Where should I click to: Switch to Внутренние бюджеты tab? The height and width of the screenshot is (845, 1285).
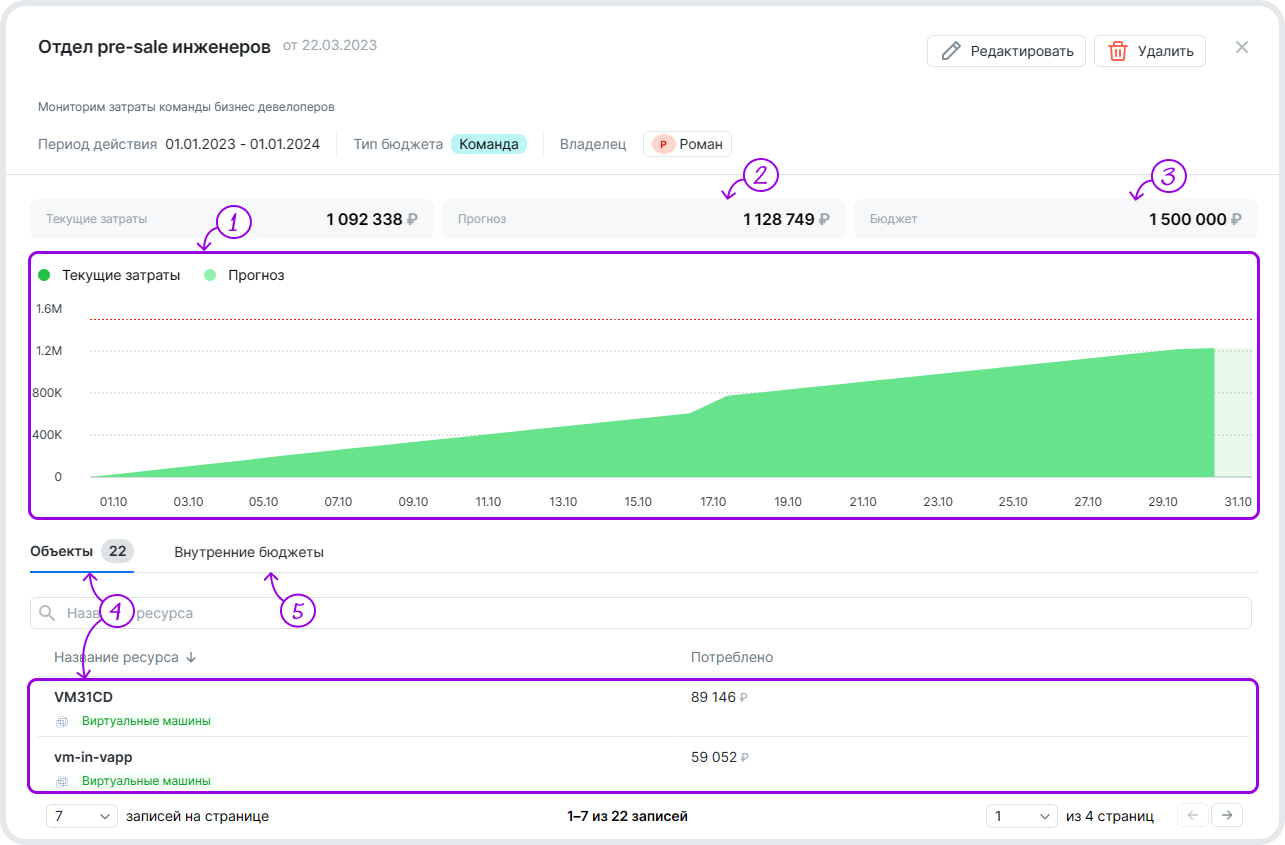tap(249, 552)
